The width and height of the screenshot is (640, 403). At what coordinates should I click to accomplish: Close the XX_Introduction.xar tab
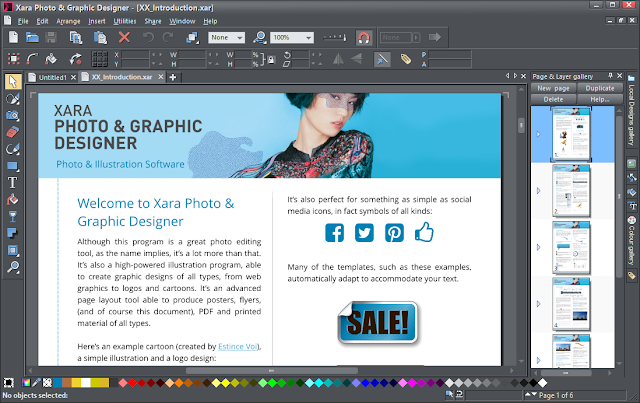(x=161, y=77)
